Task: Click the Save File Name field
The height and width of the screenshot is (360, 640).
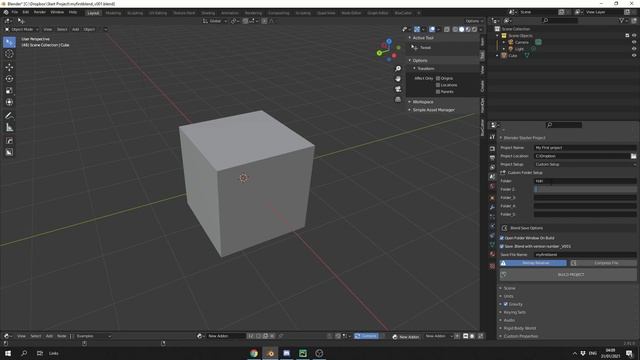Action: (x=585, y=255)
